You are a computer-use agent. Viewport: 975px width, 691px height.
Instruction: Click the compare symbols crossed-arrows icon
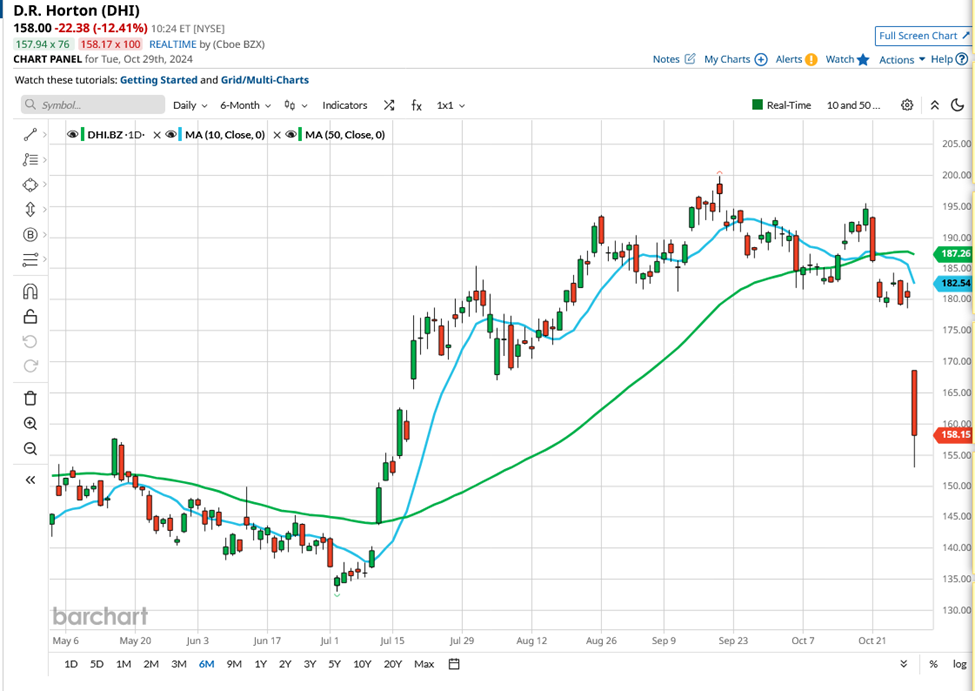[388, 105]
